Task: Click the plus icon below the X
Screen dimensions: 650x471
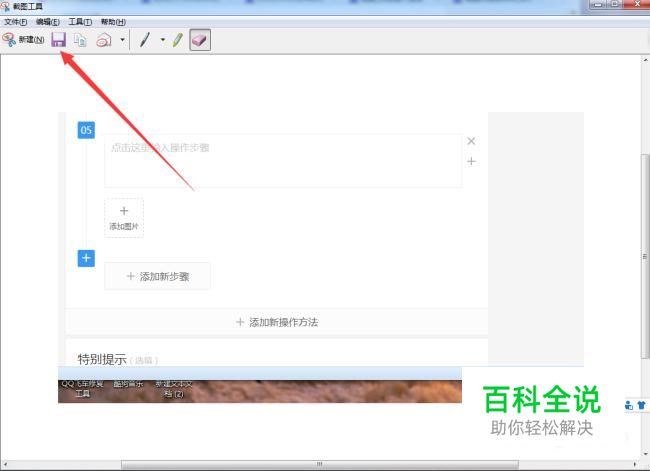Action: click(471, 161)
